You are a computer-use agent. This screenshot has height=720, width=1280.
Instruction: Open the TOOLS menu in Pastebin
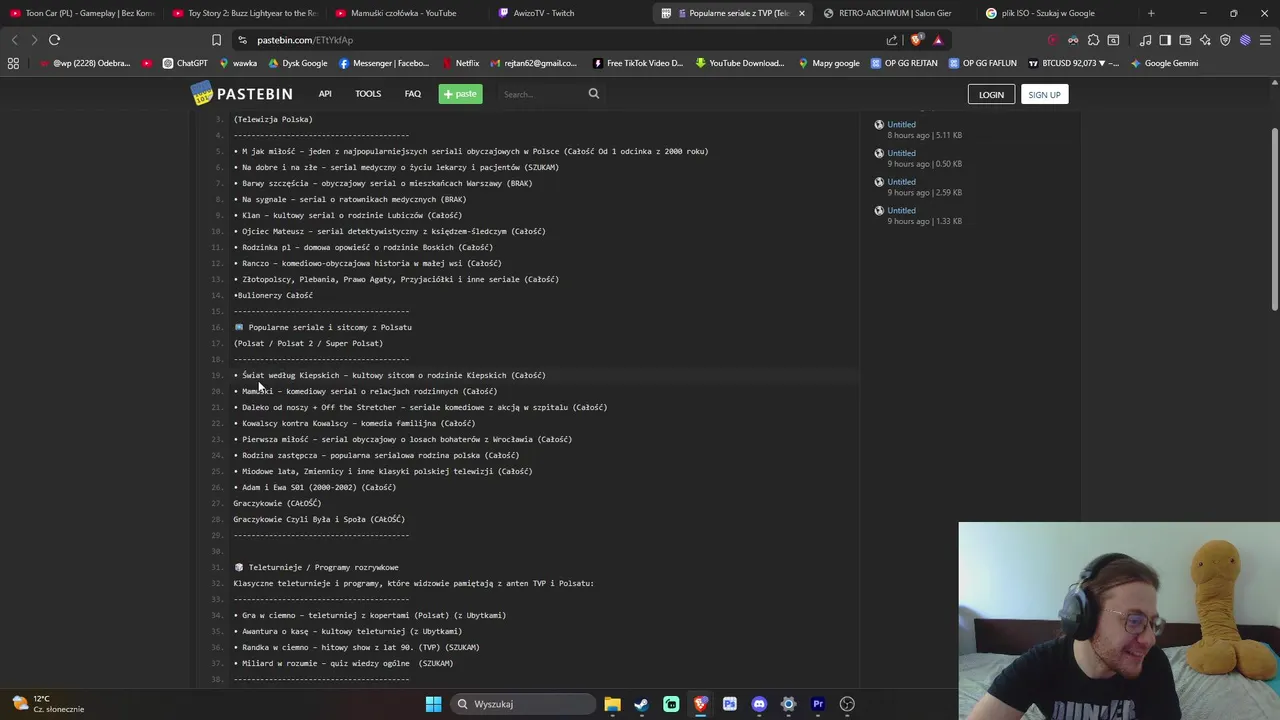tap(368, 94)
